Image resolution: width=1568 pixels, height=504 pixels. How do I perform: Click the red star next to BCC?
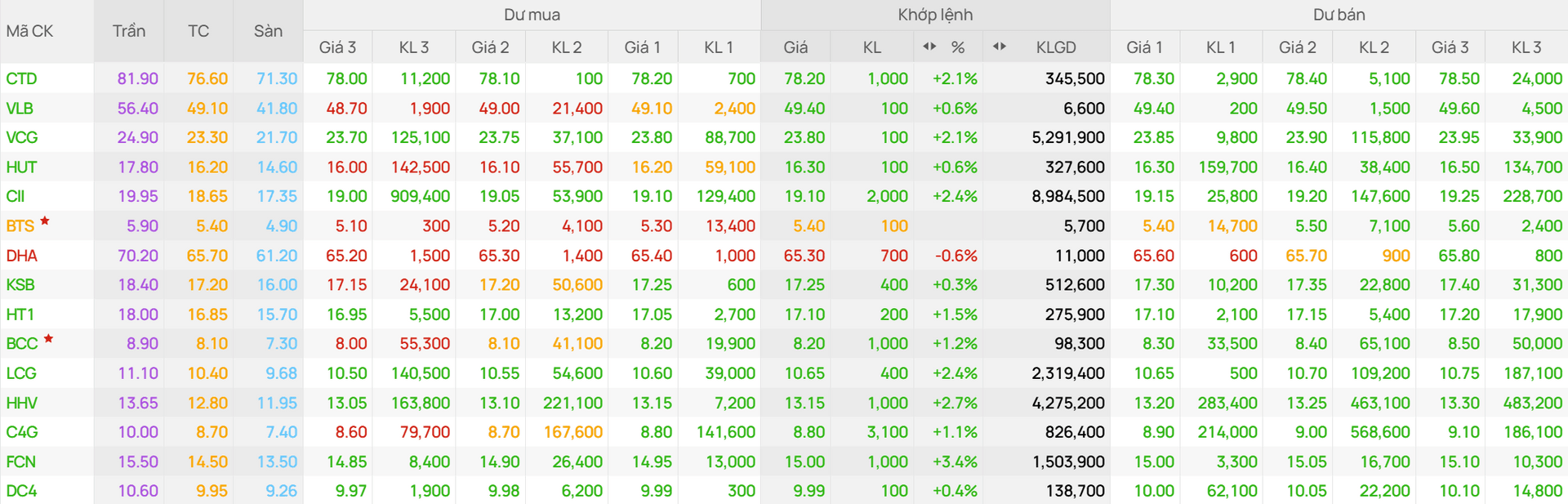[x=48, y=338]
